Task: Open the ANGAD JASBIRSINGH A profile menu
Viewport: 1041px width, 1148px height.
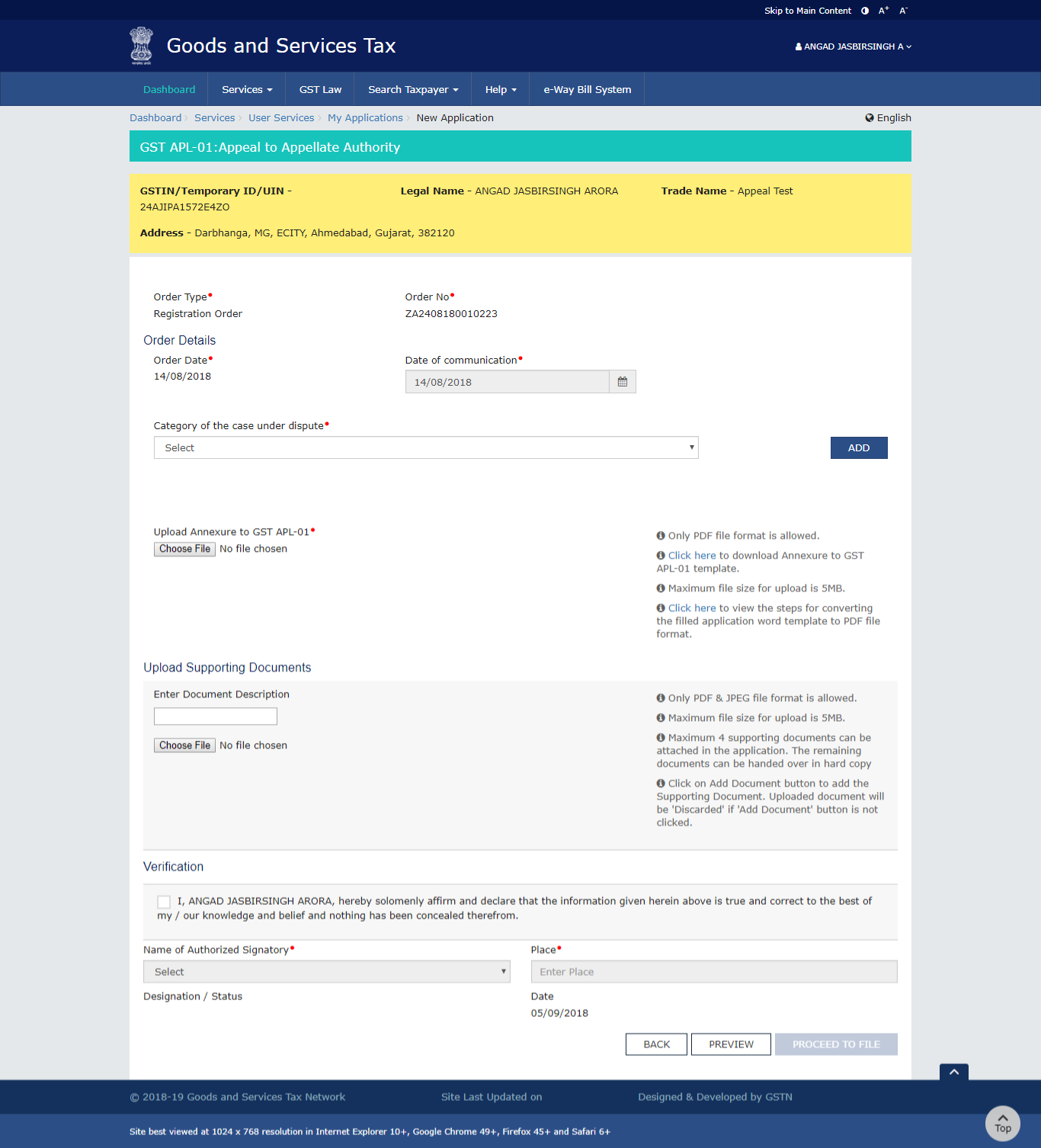Action: click(x=852, y=46)
